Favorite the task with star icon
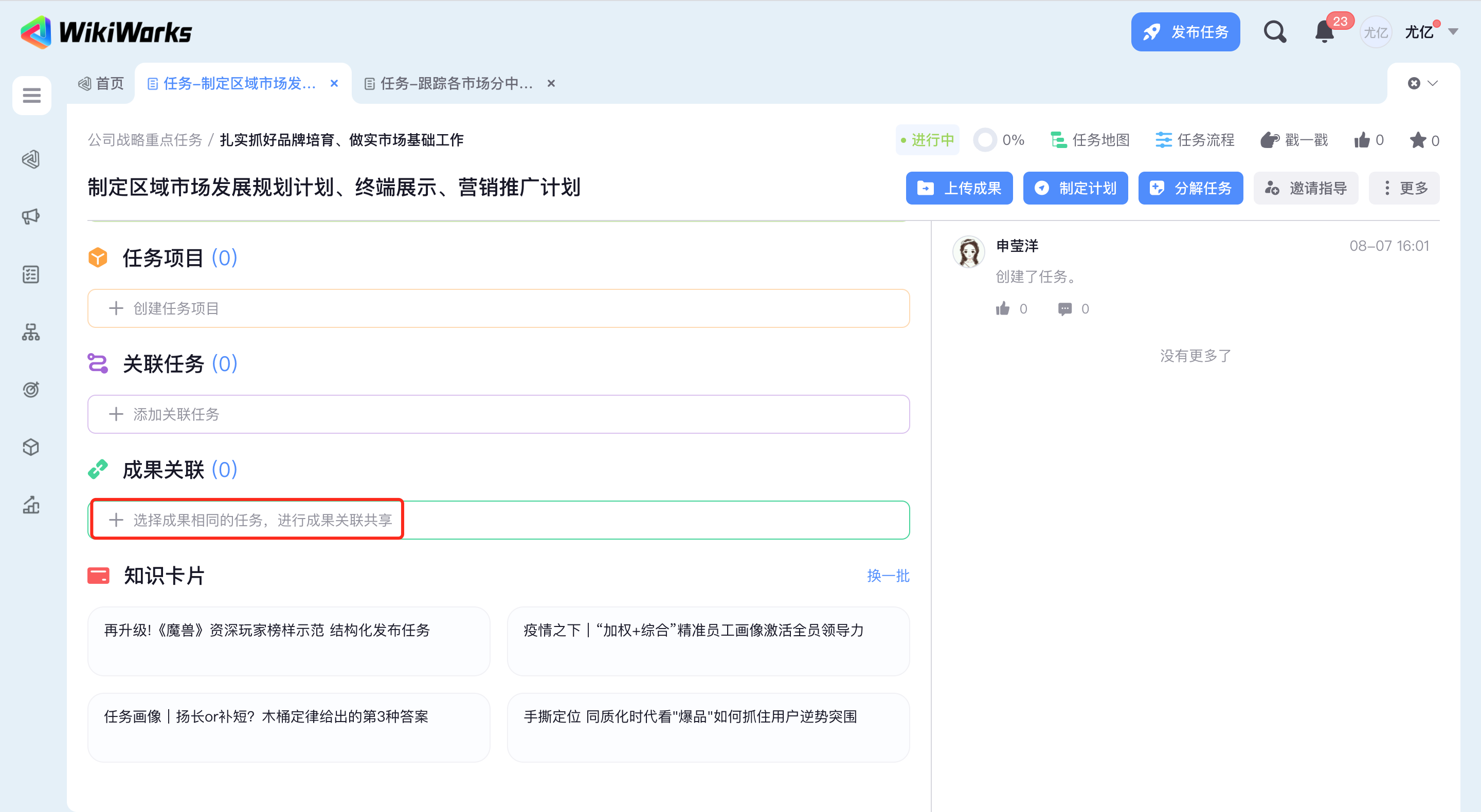Image resolution: width=1481 pixels, height=812 pixels. click(x=1418, y=140)
